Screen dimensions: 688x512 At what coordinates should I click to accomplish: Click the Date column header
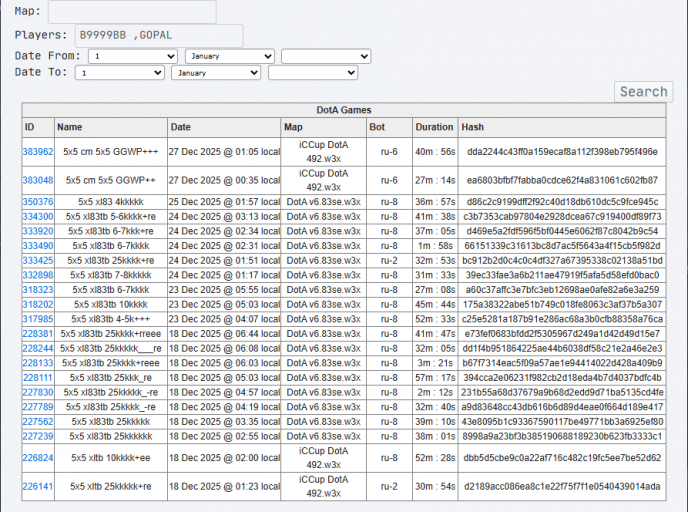pyautogui.click(x=224, y=127)
